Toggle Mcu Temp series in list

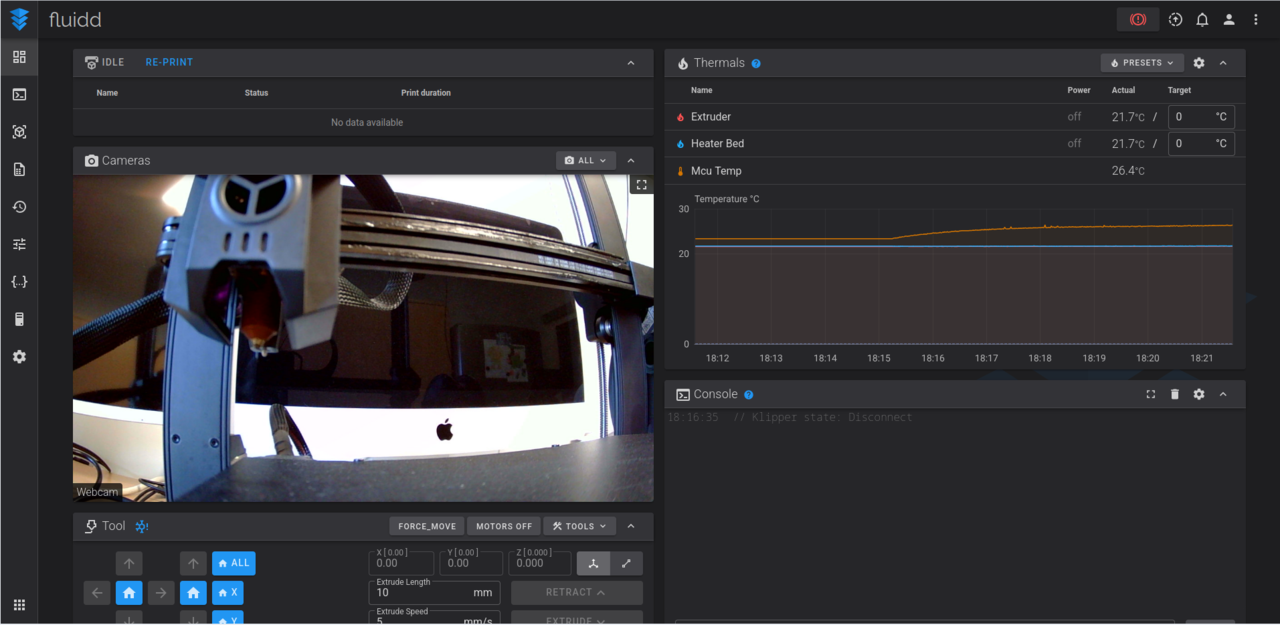click(x=716, y=171)
